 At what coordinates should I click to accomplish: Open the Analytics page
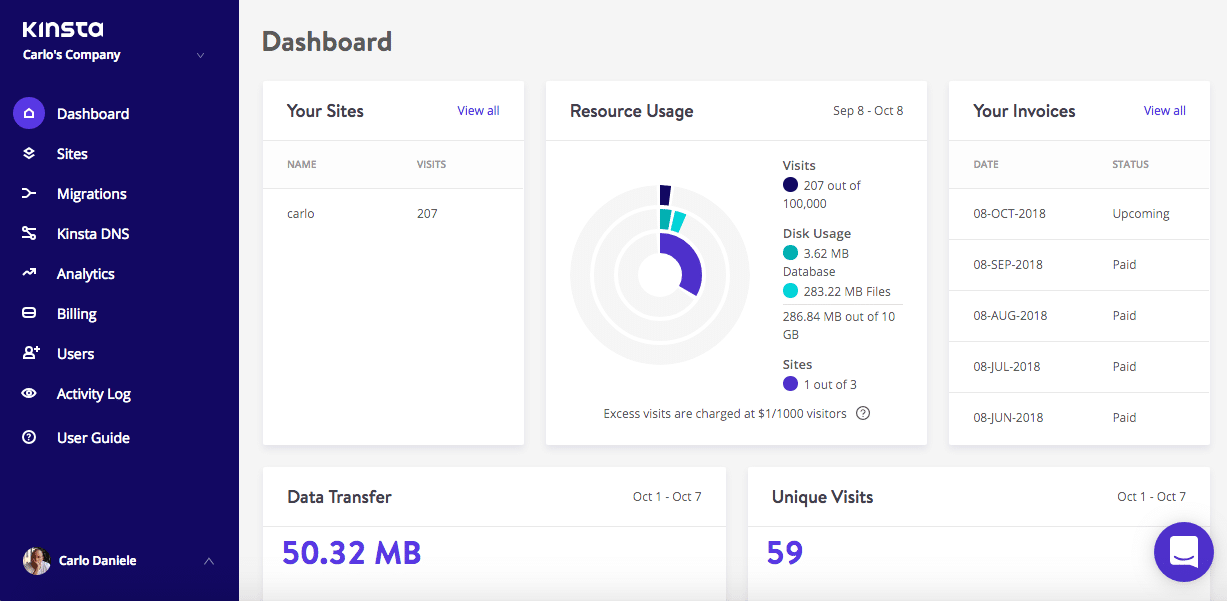85,273
